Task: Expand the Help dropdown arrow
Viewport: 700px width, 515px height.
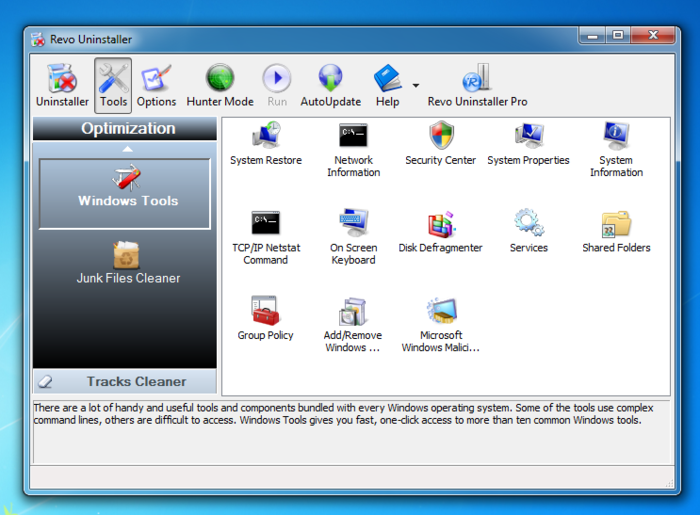Action: 416,85
